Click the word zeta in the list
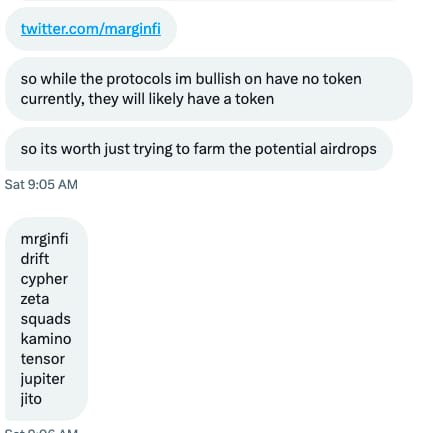Viewport: 436px width, 433px height. point(35,299)
